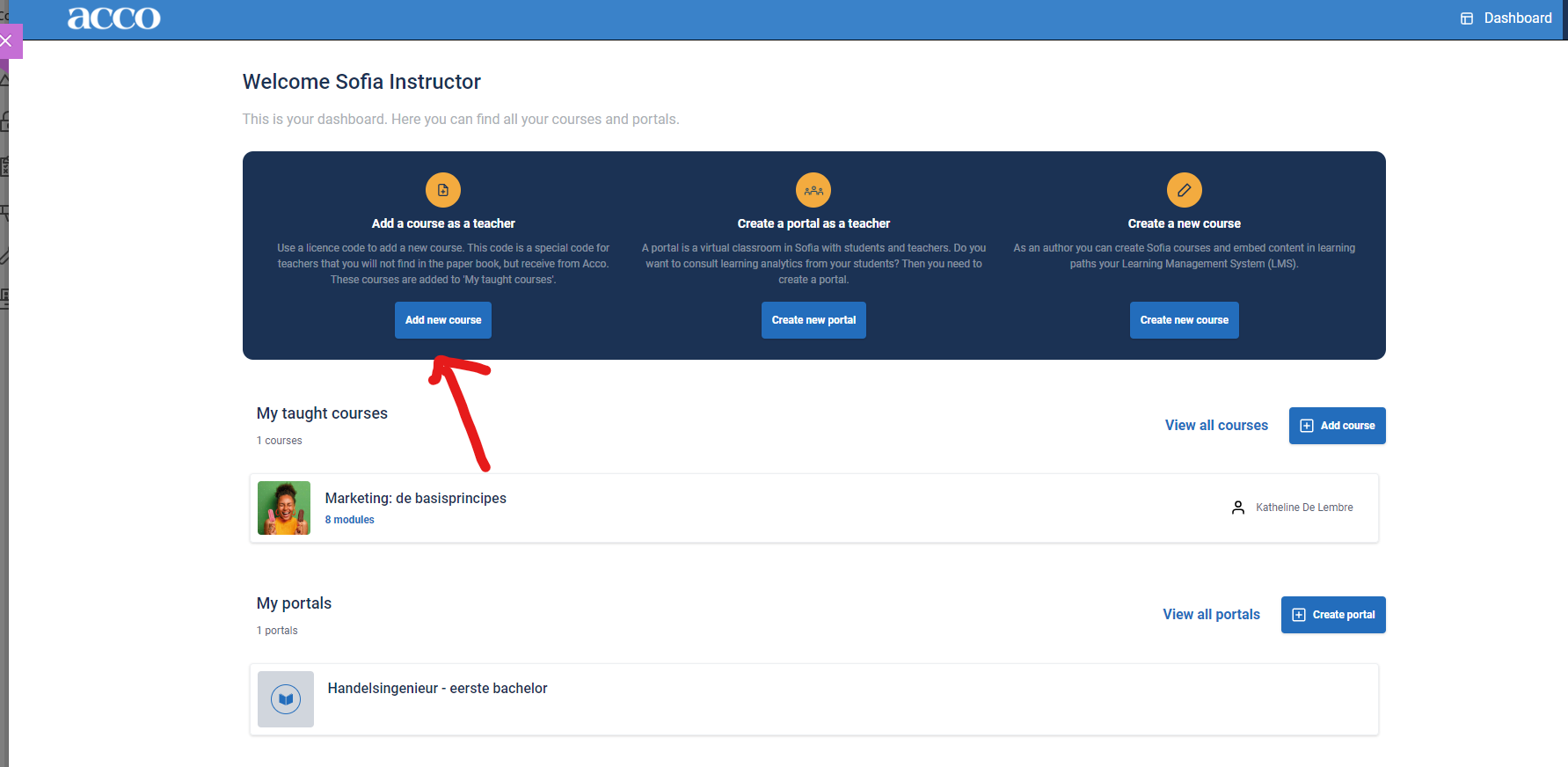
Task: Click the acco logo in header
Action: pyautogui.click(x=114, y=18)
